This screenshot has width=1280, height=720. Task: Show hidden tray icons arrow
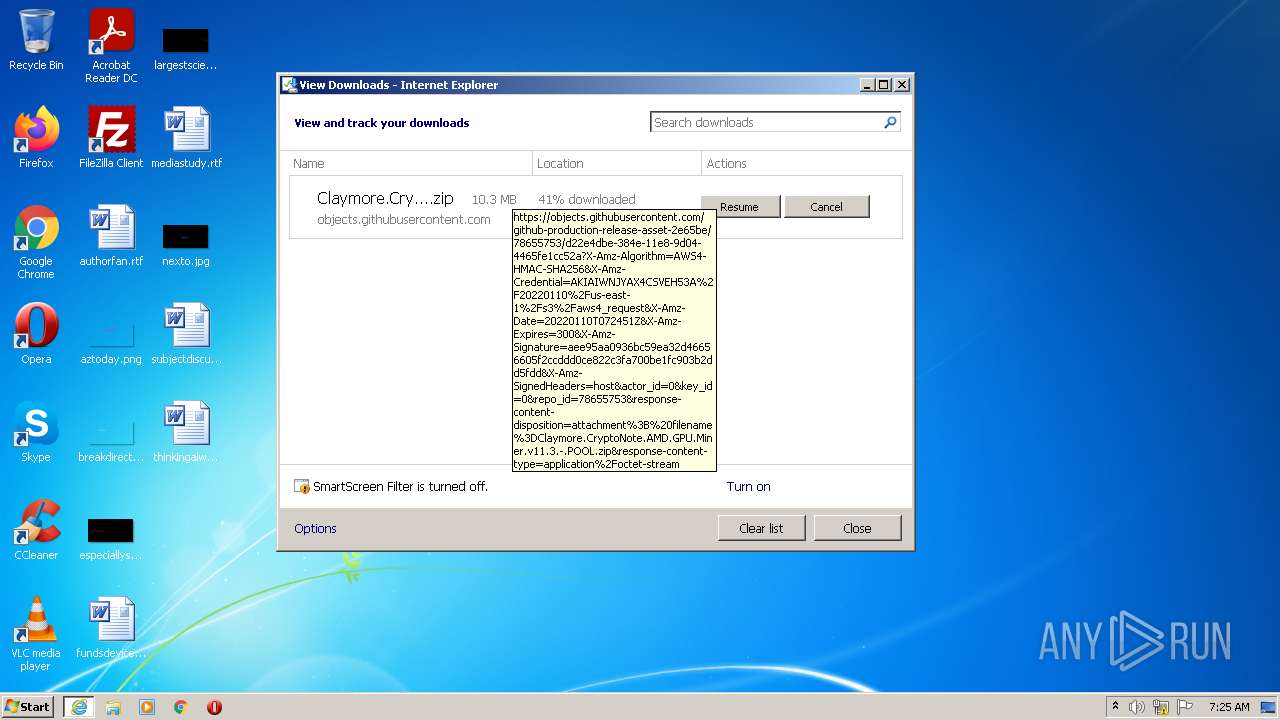point(1115,707)
